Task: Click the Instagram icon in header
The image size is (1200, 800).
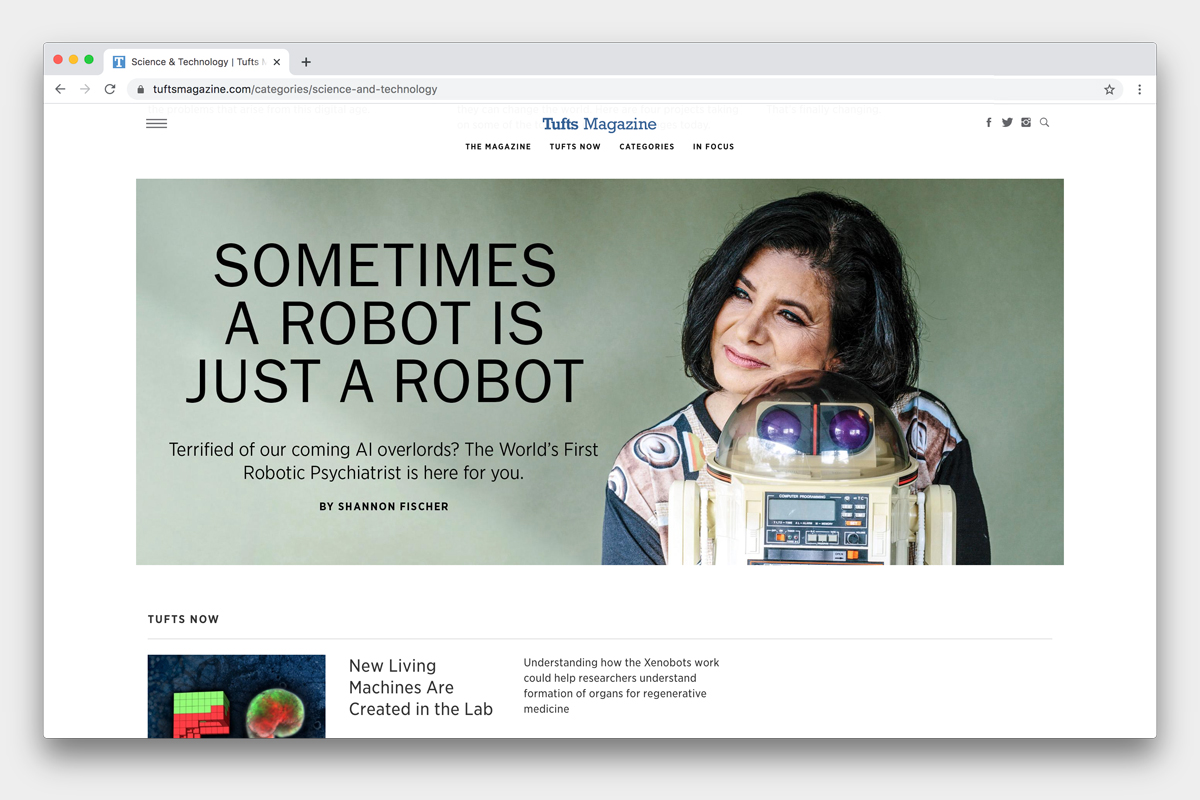Action: point(1026,123)
